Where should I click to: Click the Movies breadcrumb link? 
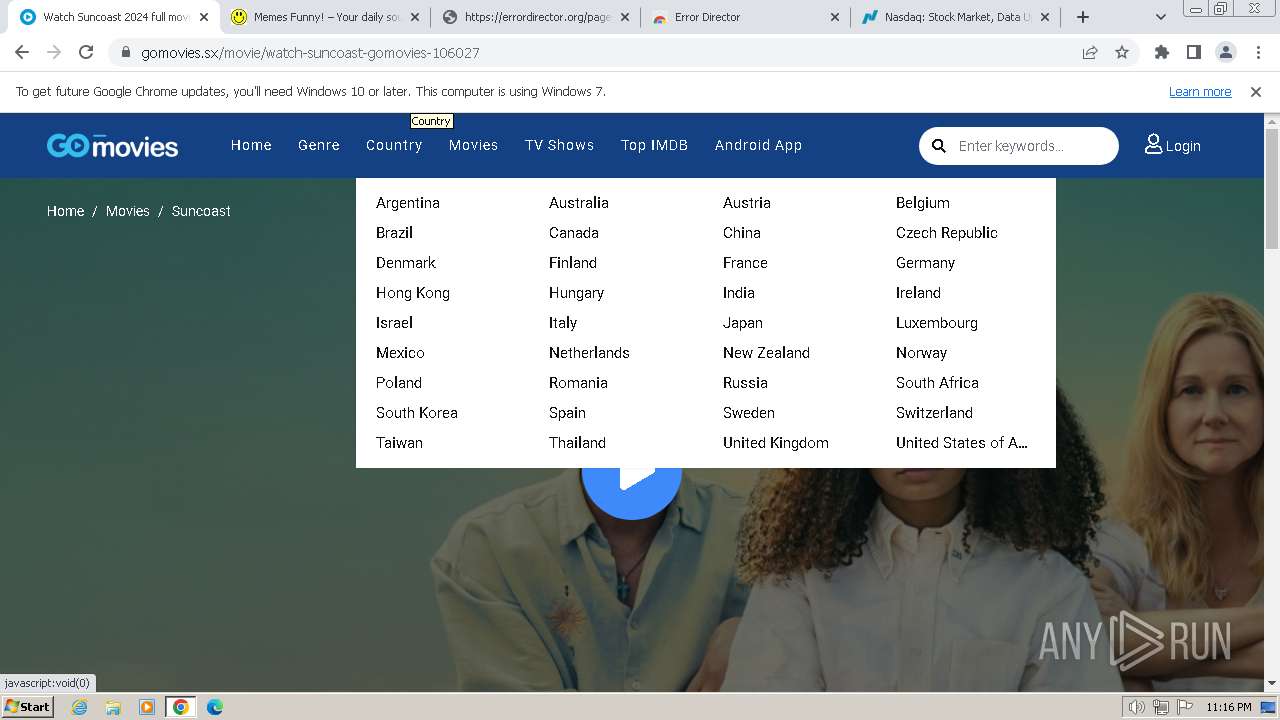click(x=128, y=211)
